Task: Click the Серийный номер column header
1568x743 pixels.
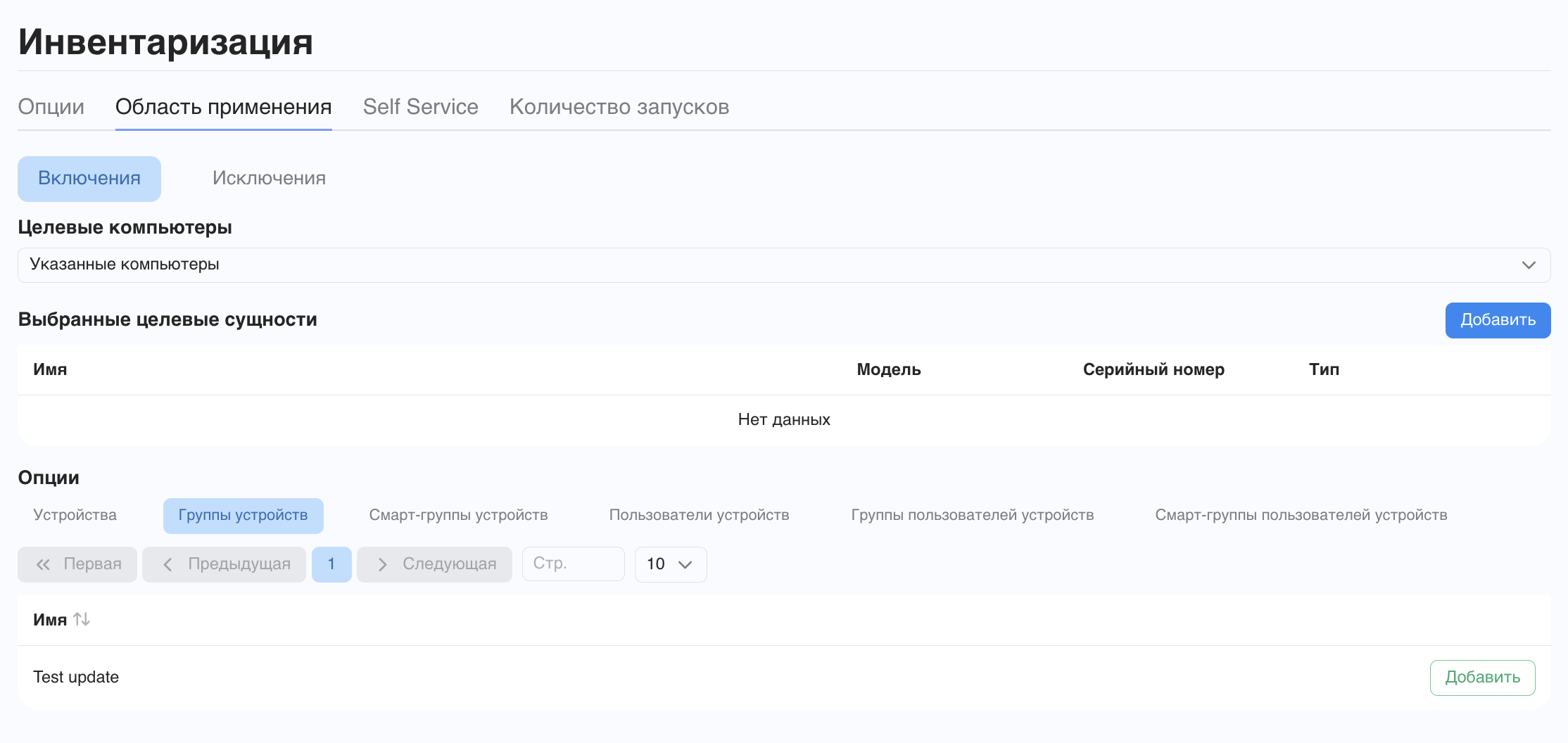Action: (x=1153, y=369)
